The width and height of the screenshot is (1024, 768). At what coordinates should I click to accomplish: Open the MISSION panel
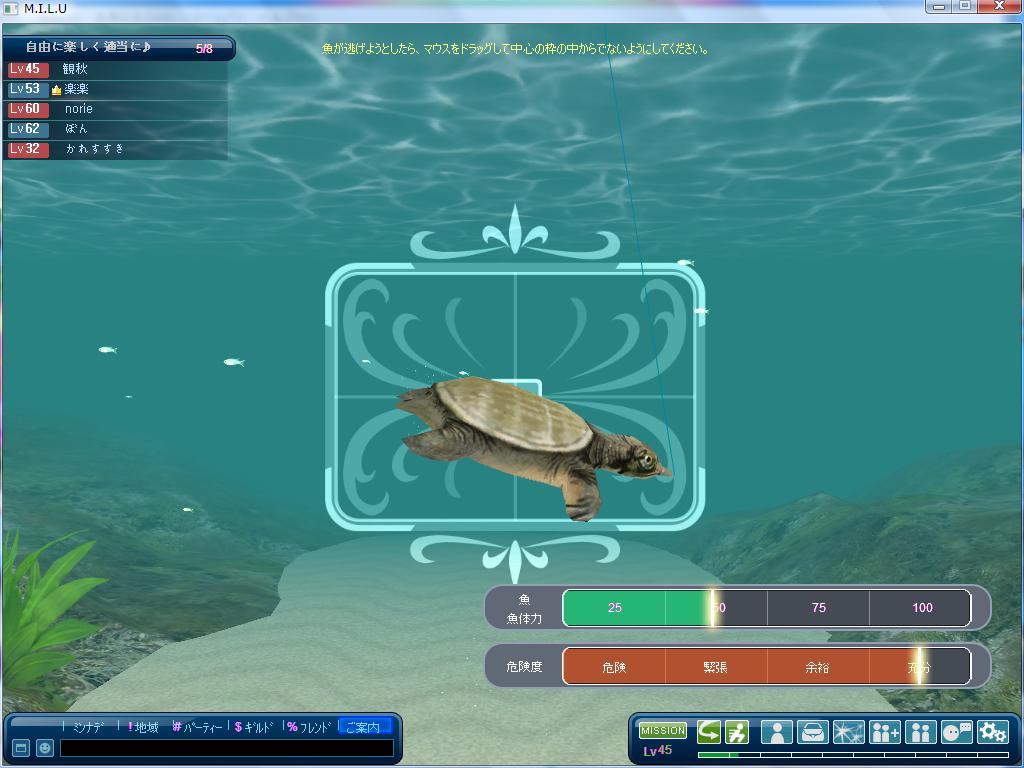coord(663,731)
